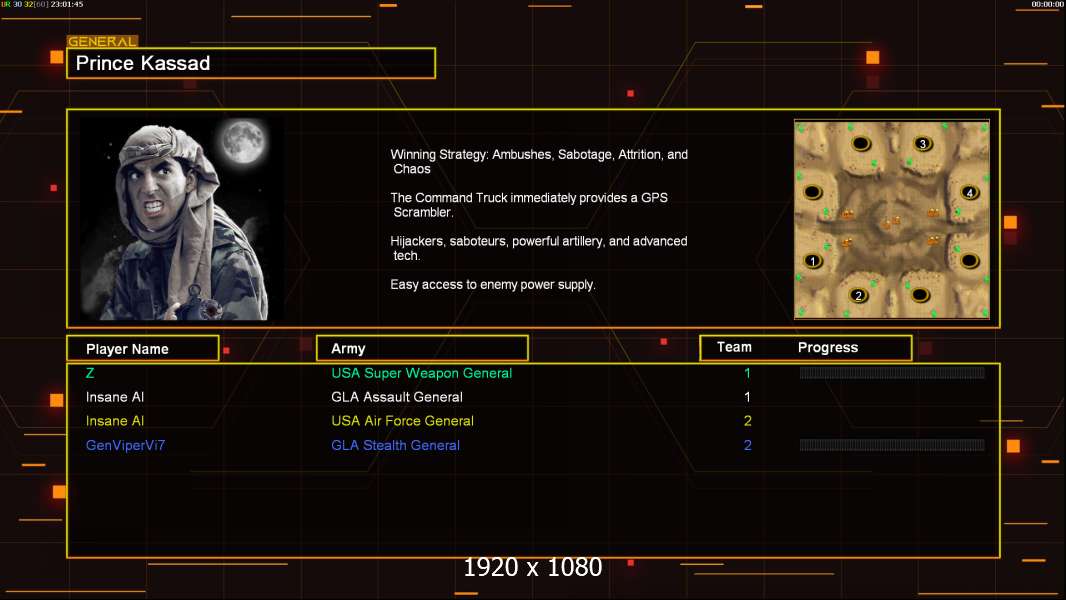Select start position 3 on the map
This screenshot has width=1066, height=600.
tap(923, 143)
